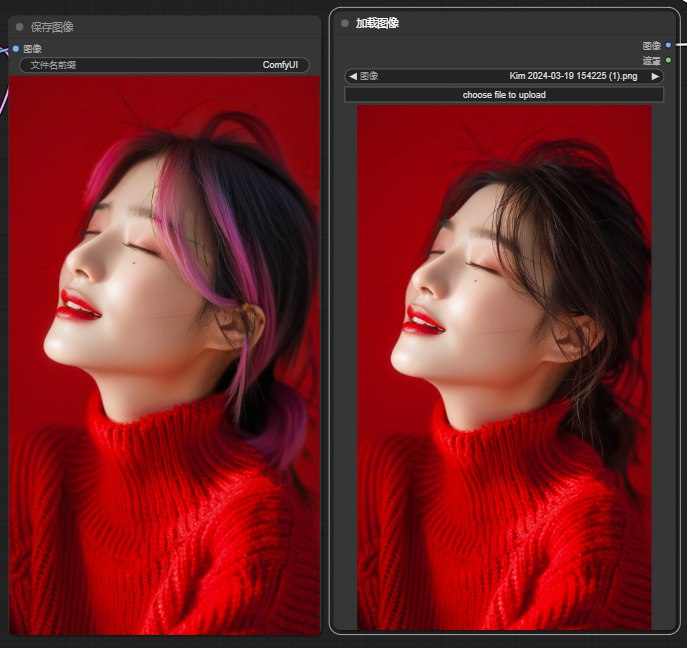
Task: Click the 遮罩 output label
Action: [x=652, y=60]
